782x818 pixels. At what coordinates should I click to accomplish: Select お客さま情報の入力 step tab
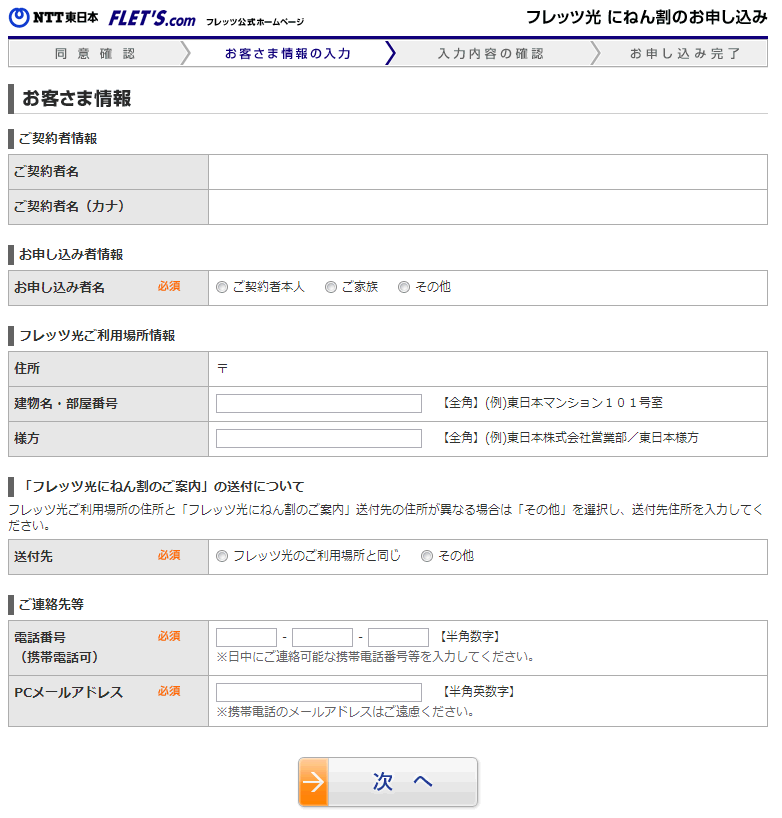(x=287, y=53)
